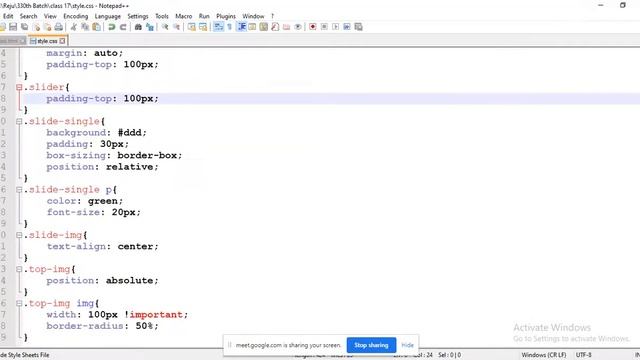Click the macro Playback icon
This screenshot has width=640, height=360.
pos(336,27)
